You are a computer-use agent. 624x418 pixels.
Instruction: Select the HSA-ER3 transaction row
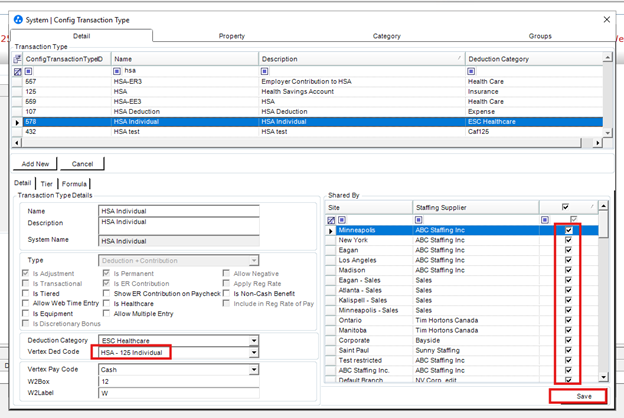tap(312, 82)
